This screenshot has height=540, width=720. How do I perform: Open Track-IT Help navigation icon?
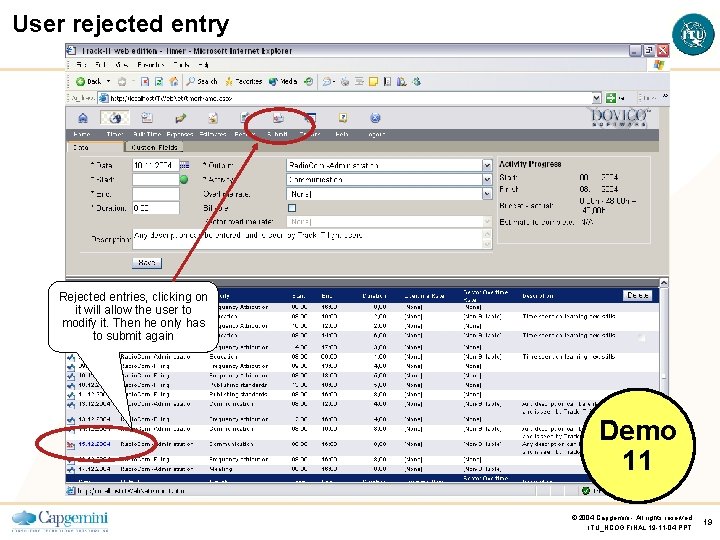(343, 118)
